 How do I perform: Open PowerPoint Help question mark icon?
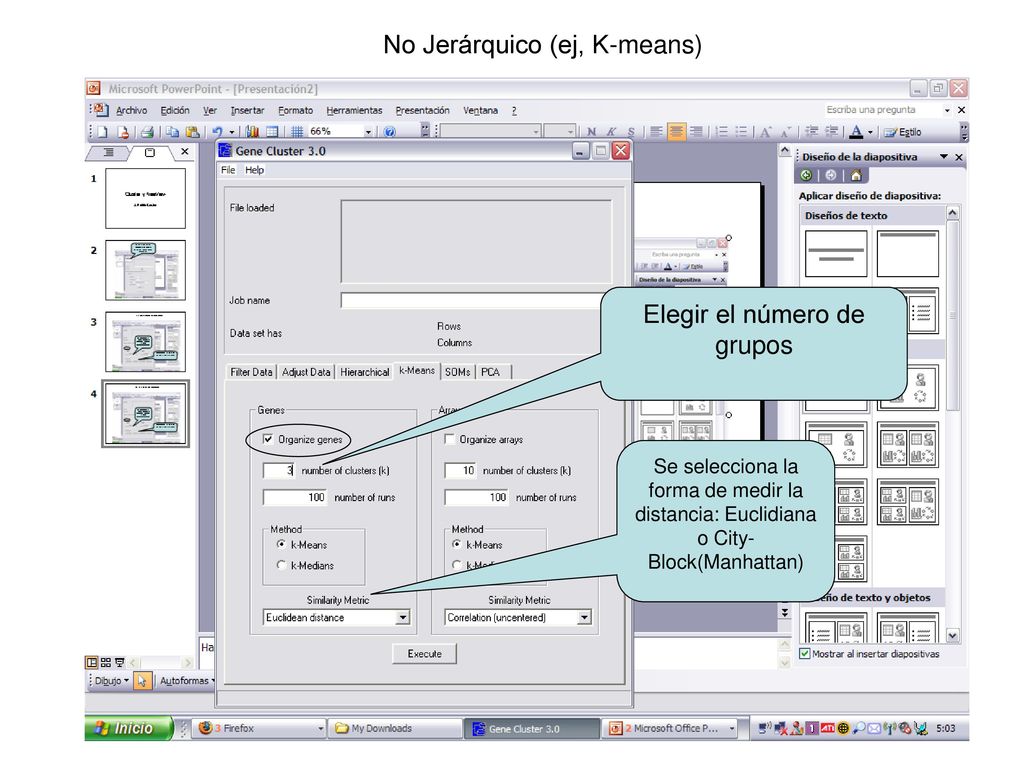(390, 132)
